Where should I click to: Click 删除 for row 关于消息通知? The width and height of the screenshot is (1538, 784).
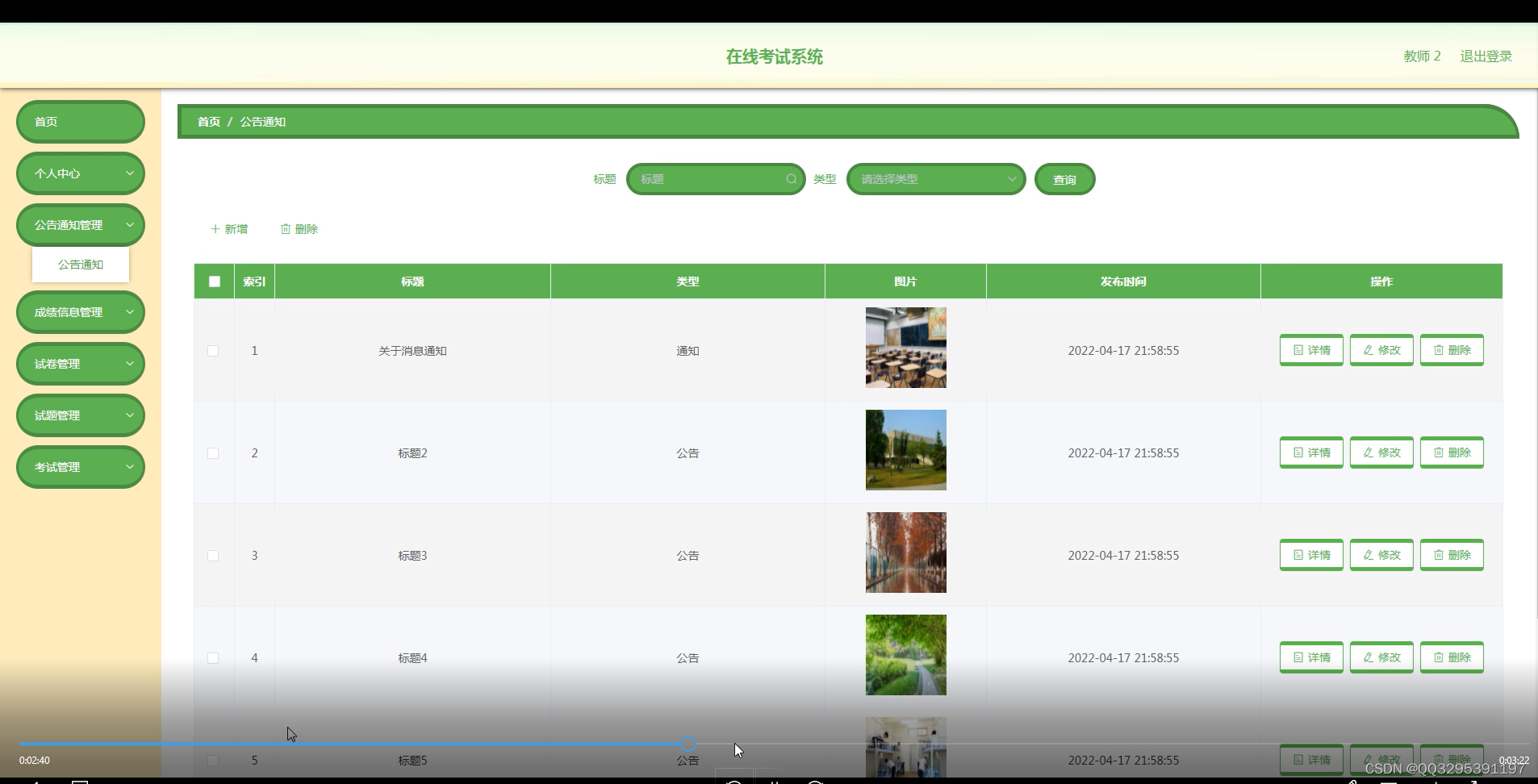coord(1452,350)
